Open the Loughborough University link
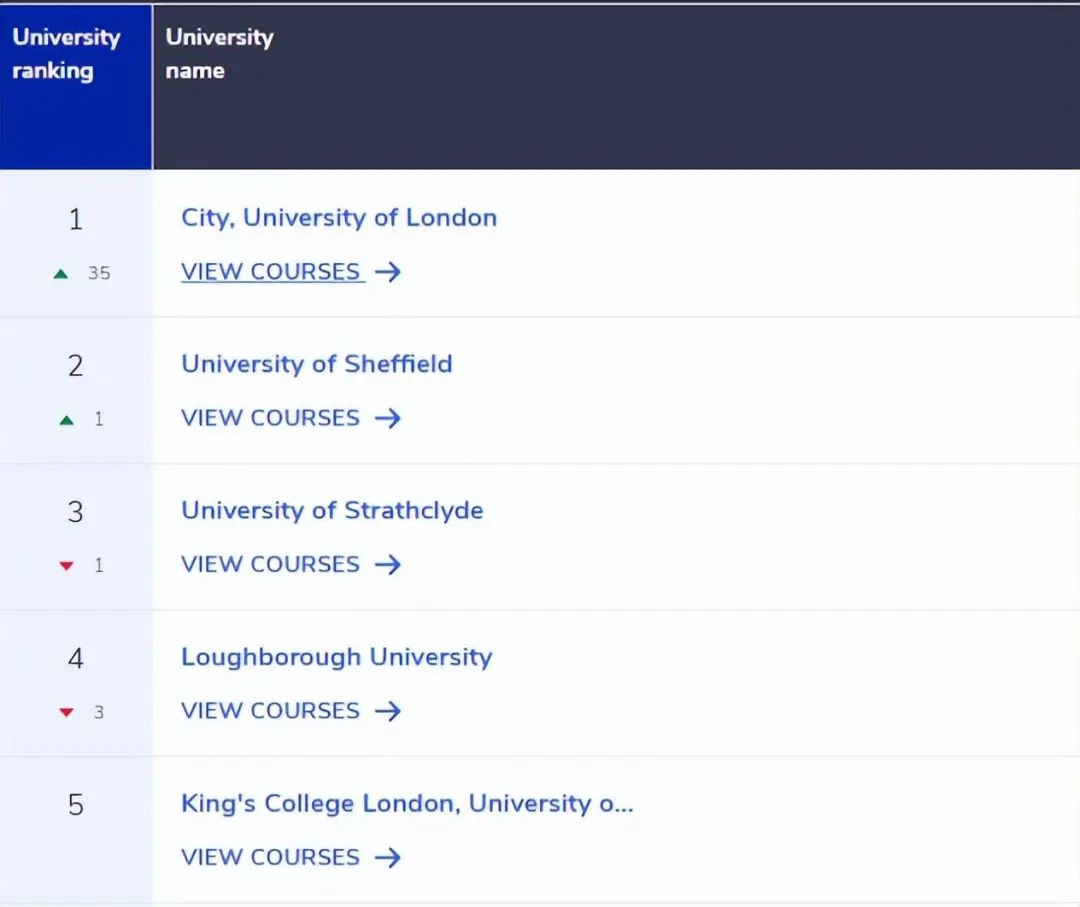The width and height of the screenshot is (1080, 907). coord(336,657)
